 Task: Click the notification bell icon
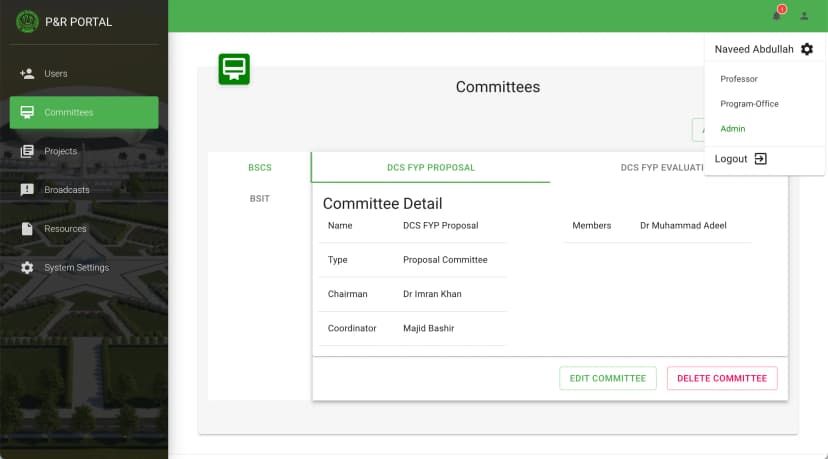(x=776, y=16)
